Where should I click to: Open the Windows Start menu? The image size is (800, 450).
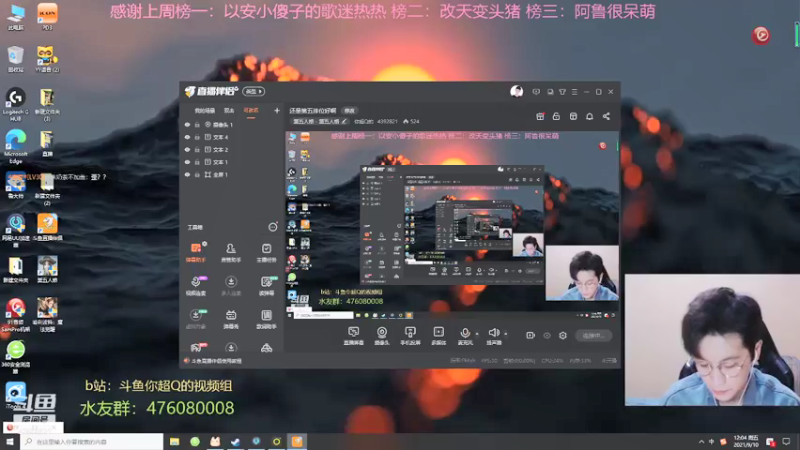[10, 441]
